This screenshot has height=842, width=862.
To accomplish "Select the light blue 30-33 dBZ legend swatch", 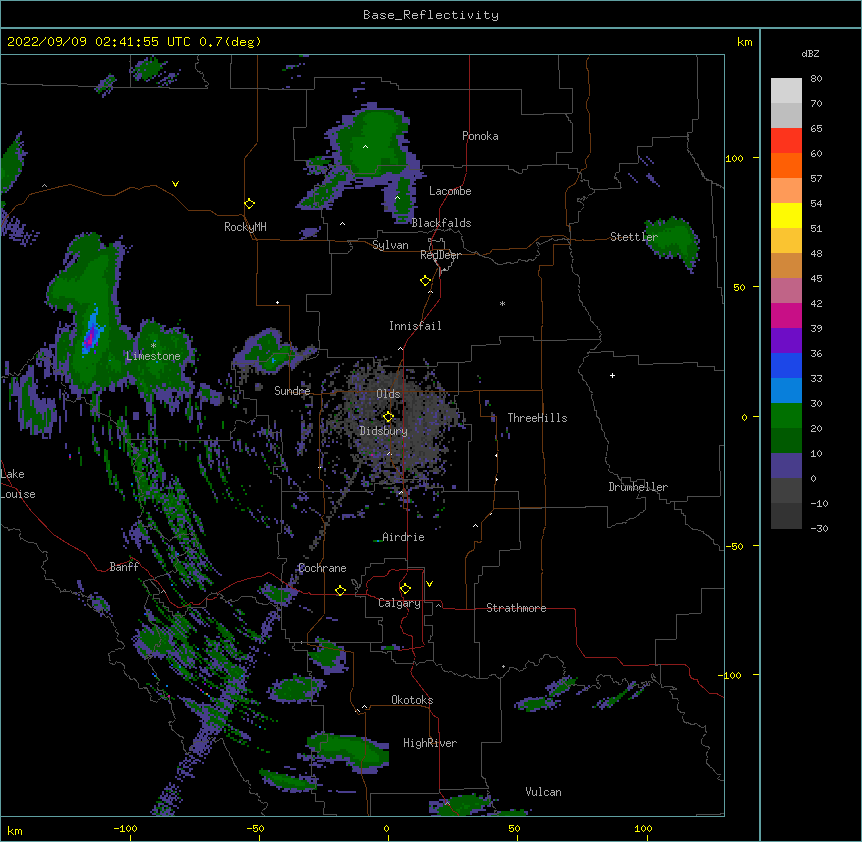I will tap(786, 390).
